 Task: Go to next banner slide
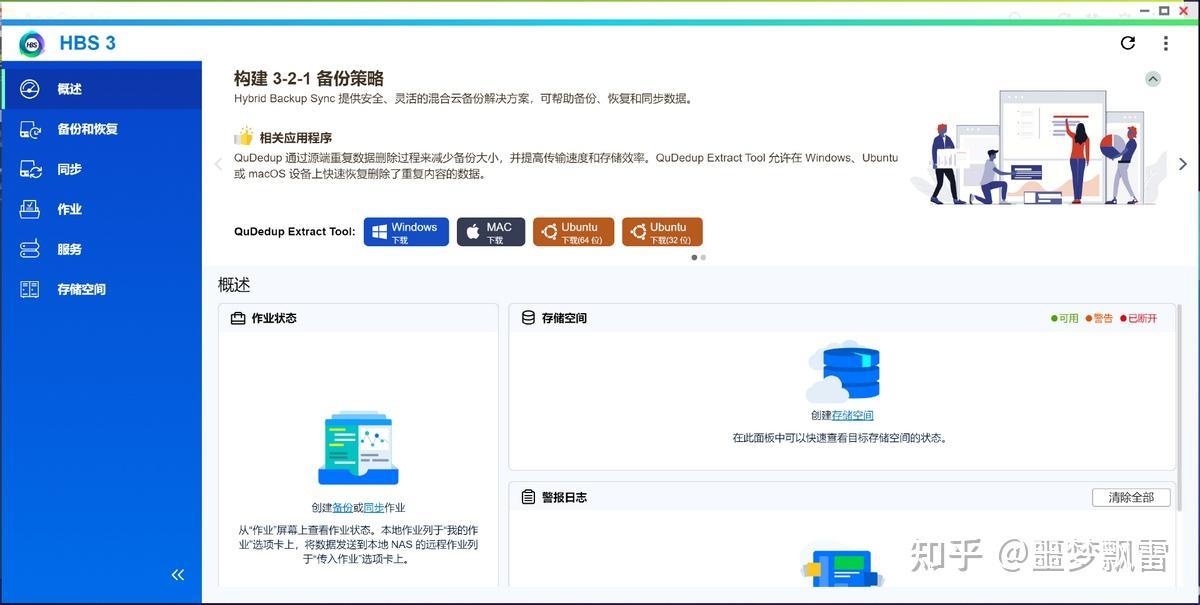pos(1183,163)
